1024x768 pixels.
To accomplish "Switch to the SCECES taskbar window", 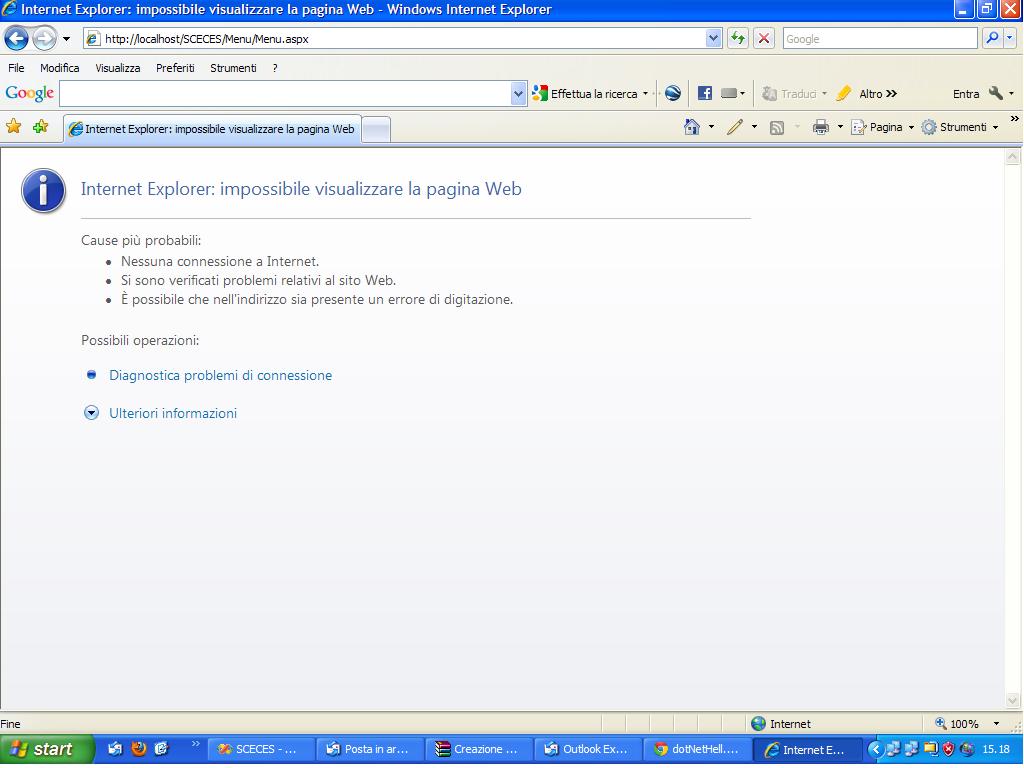I will tap(261, 749).
